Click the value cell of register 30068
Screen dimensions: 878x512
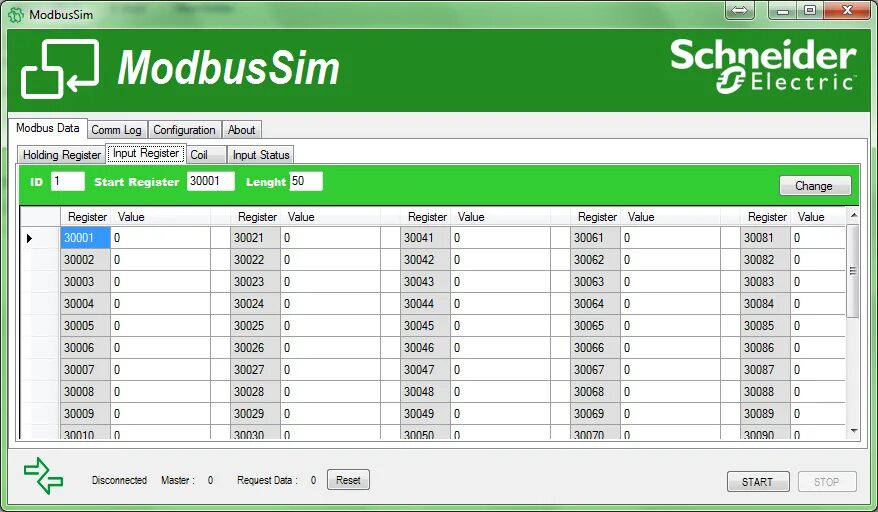pyautogui.click(x=670, y=392)
